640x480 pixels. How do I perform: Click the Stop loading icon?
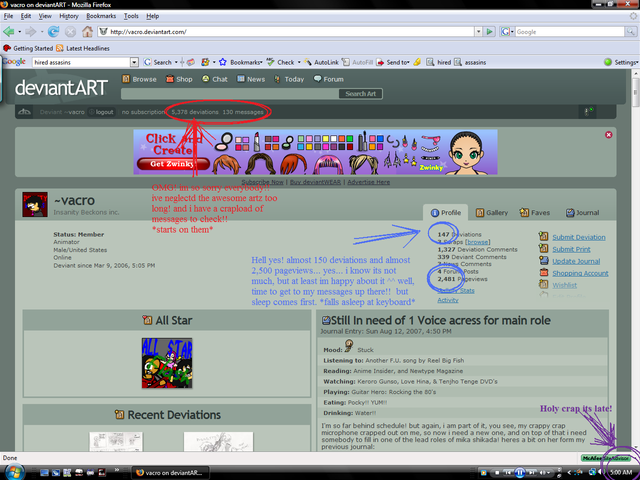tap(70, 31)
